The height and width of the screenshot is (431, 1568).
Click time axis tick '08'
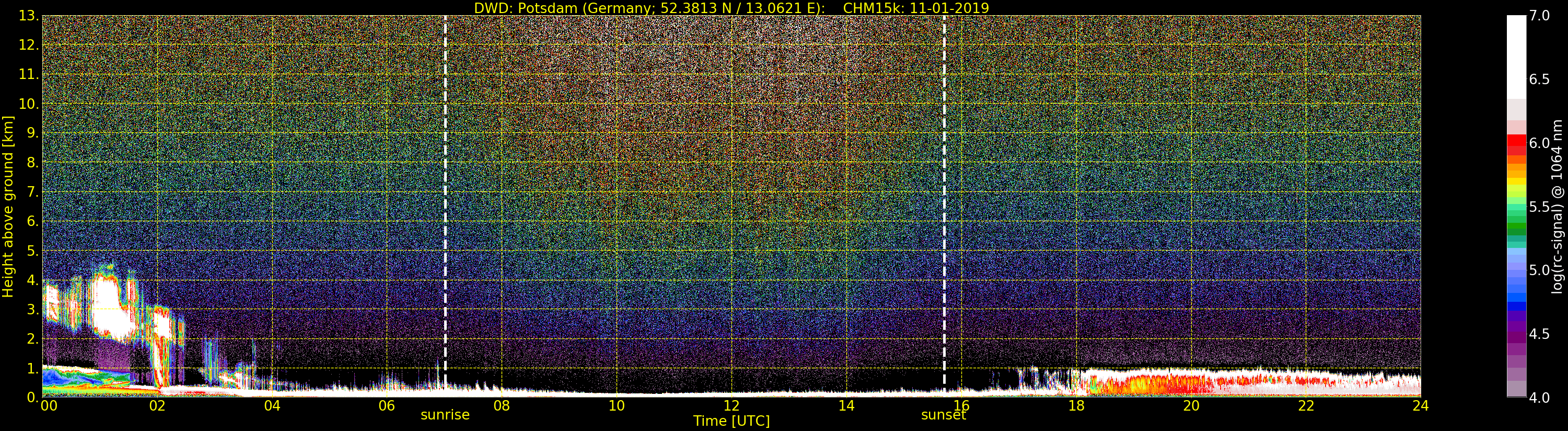click(x=502, y=406)
